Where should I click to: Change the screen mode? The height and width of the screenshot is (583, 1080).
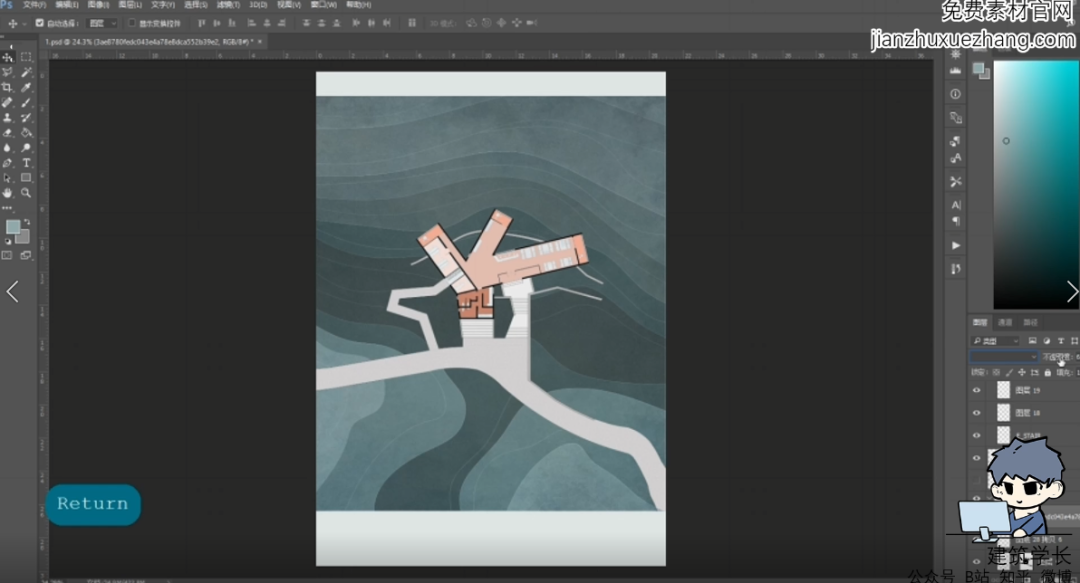26,256
